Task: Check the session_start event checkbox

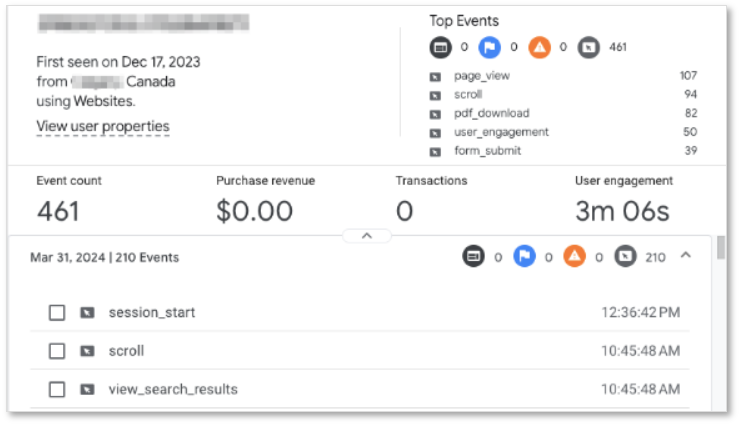Action: [57, 313]
